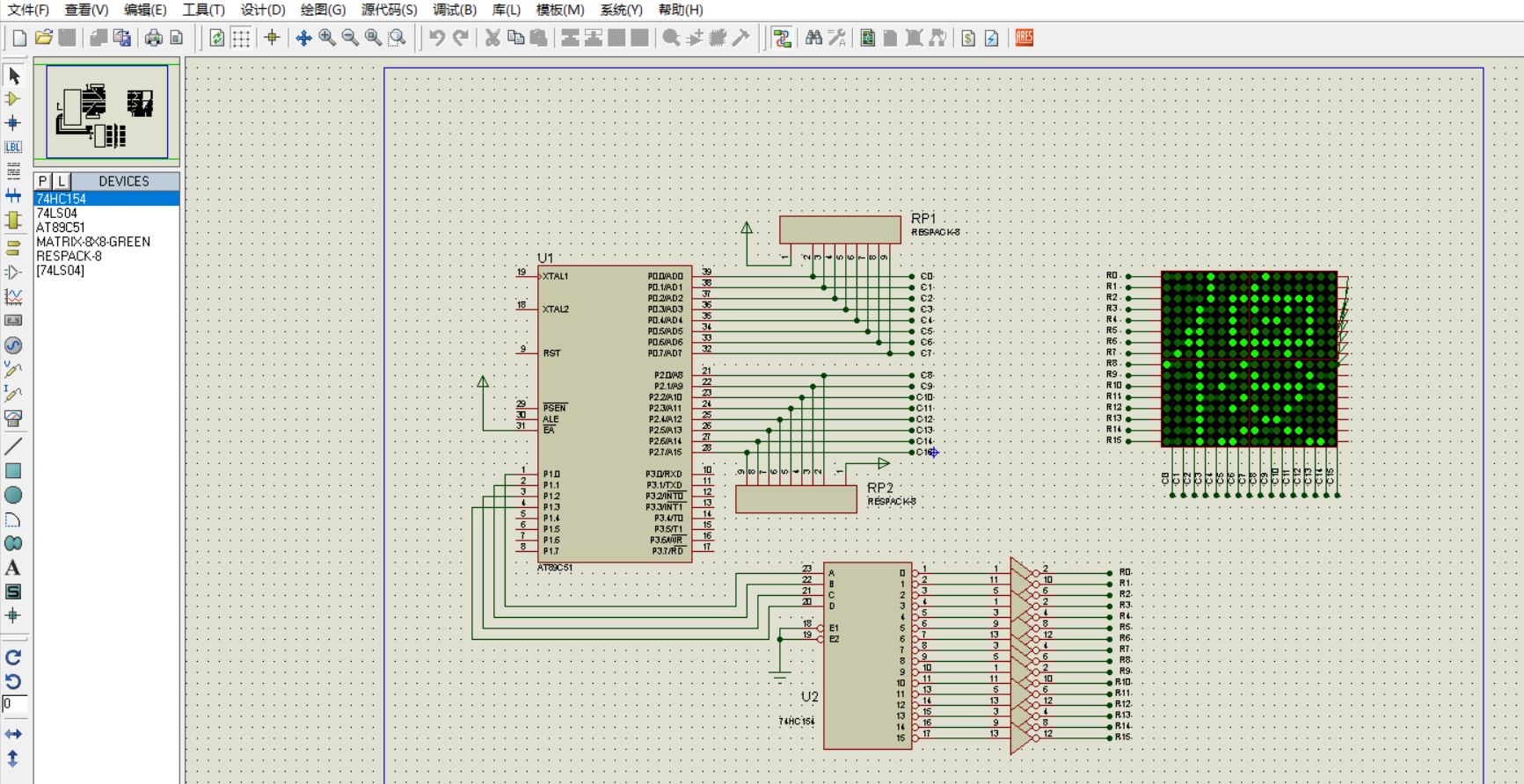Open the Graph mode tool

[x=13, y=297]
